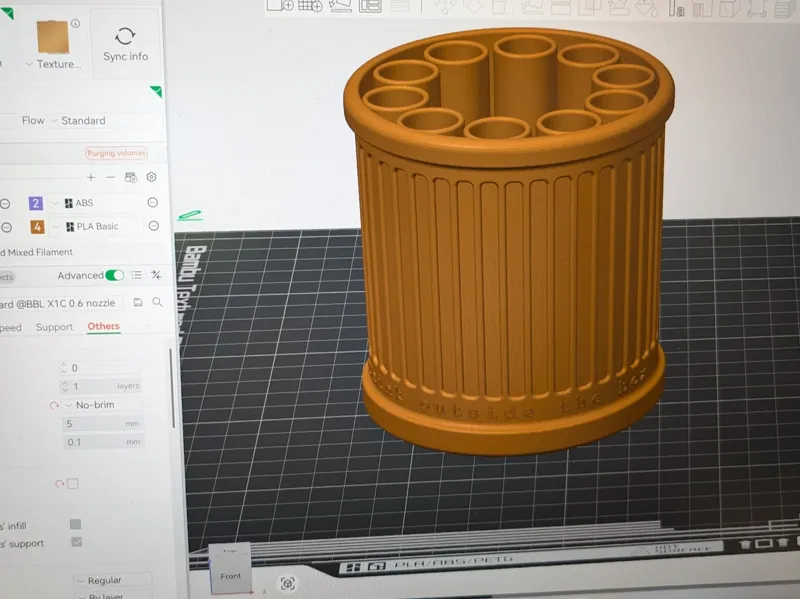Image resolution: width=800 pixels, height=599 pixels.
Task: Click the Front face of view cube
Action: point(231,576)
